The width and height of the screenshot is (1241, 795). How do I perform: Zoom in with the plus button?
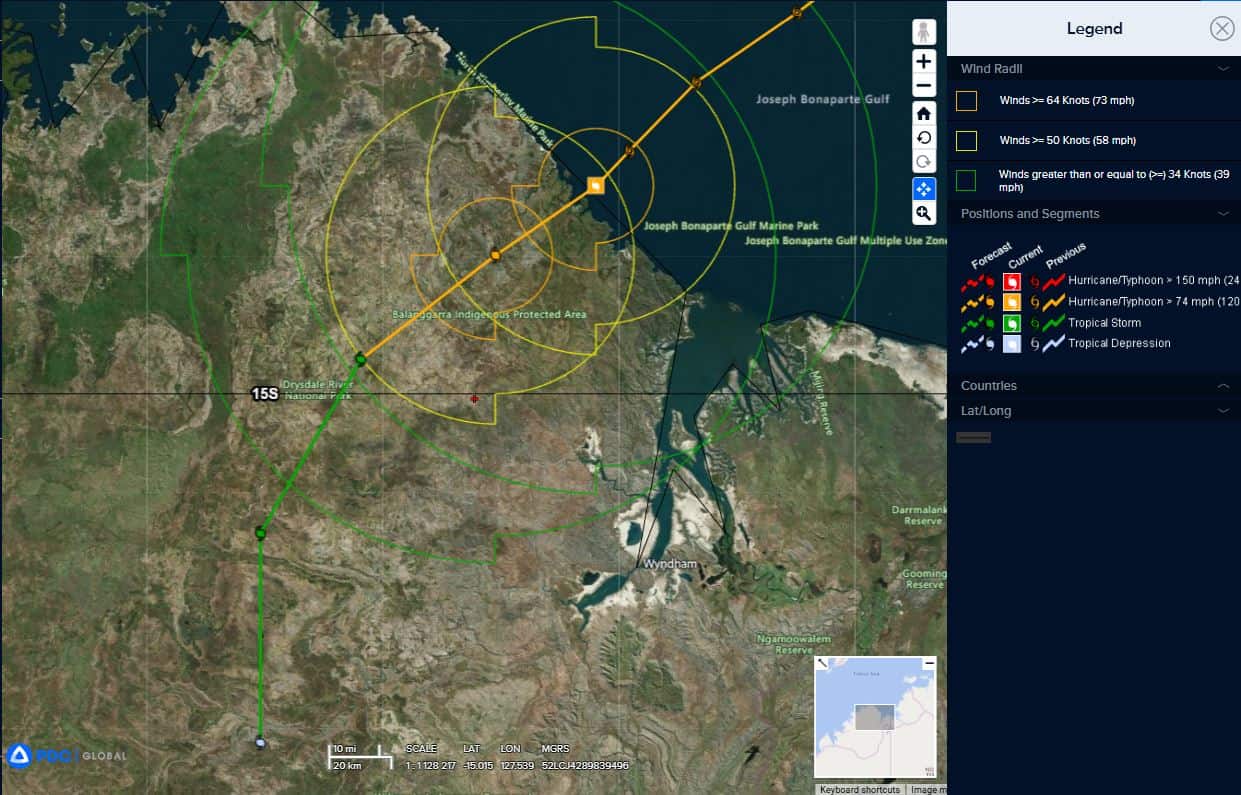pyautogui.click(x=923, y=61)
